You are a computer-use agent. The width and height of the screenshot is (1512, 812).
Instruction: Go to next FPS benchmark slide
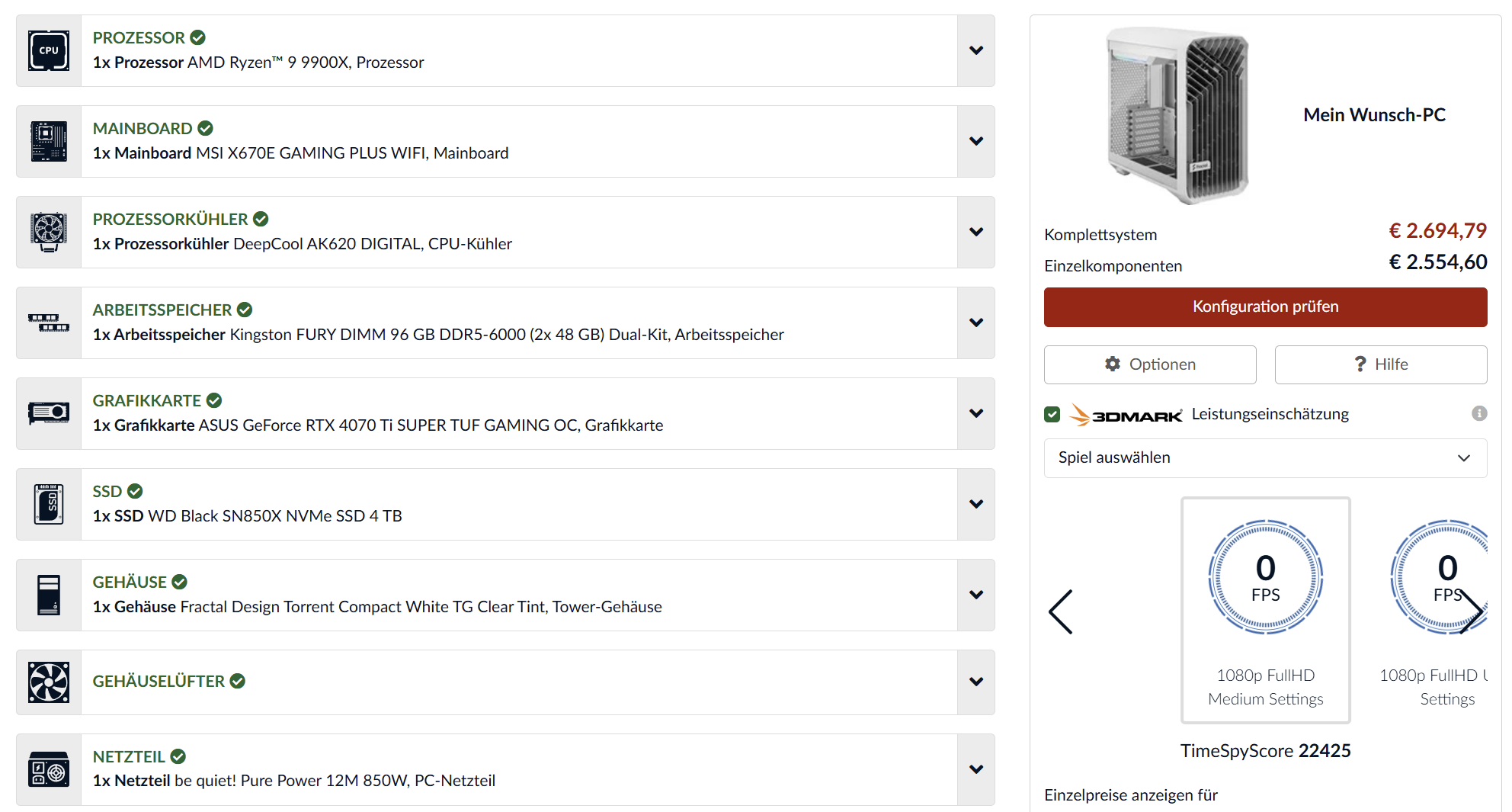(x=1472, y=611)
